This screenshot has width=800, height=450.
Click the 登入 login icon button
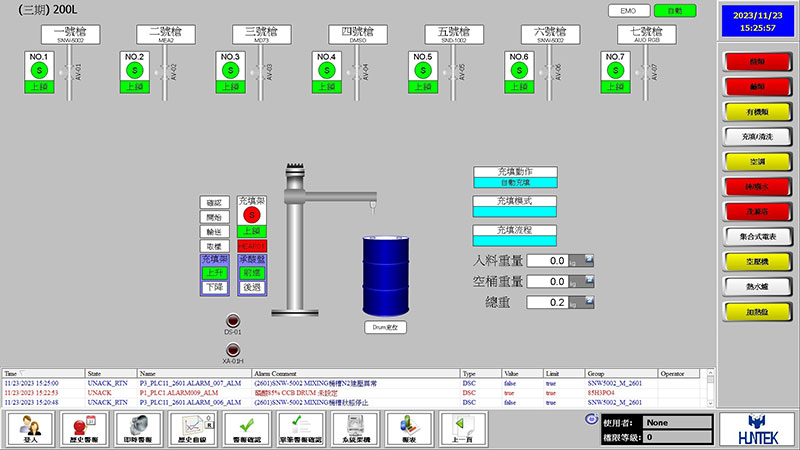point(29,428)
